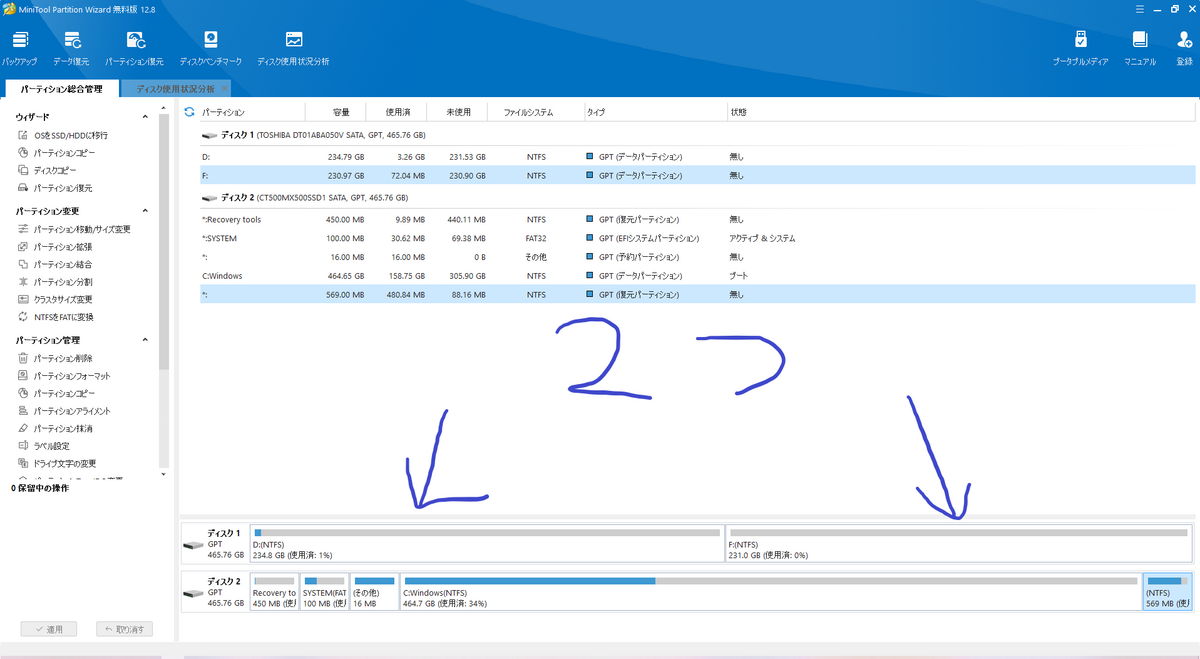Choose パーティション抹消 in the sidebar
The height and width of the screenshot is (659, 1200).
pos(56,428)
